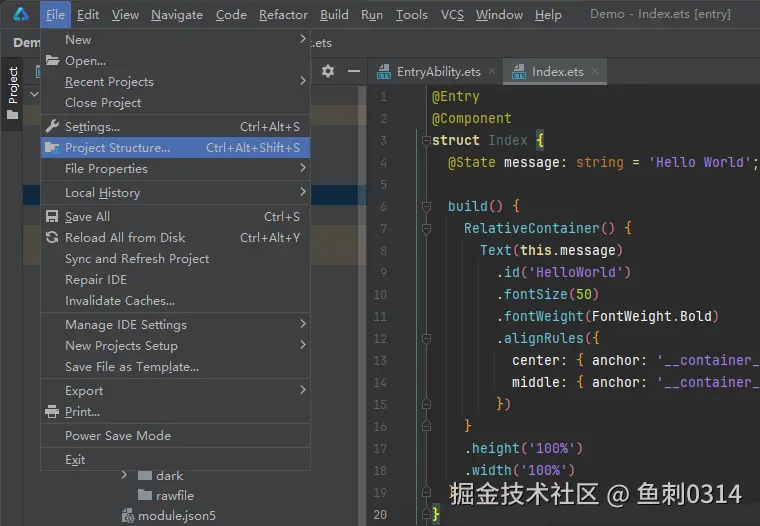Expand New Projects Setup submenu arrow
The image size is (760, 526).
click(303, 345)
